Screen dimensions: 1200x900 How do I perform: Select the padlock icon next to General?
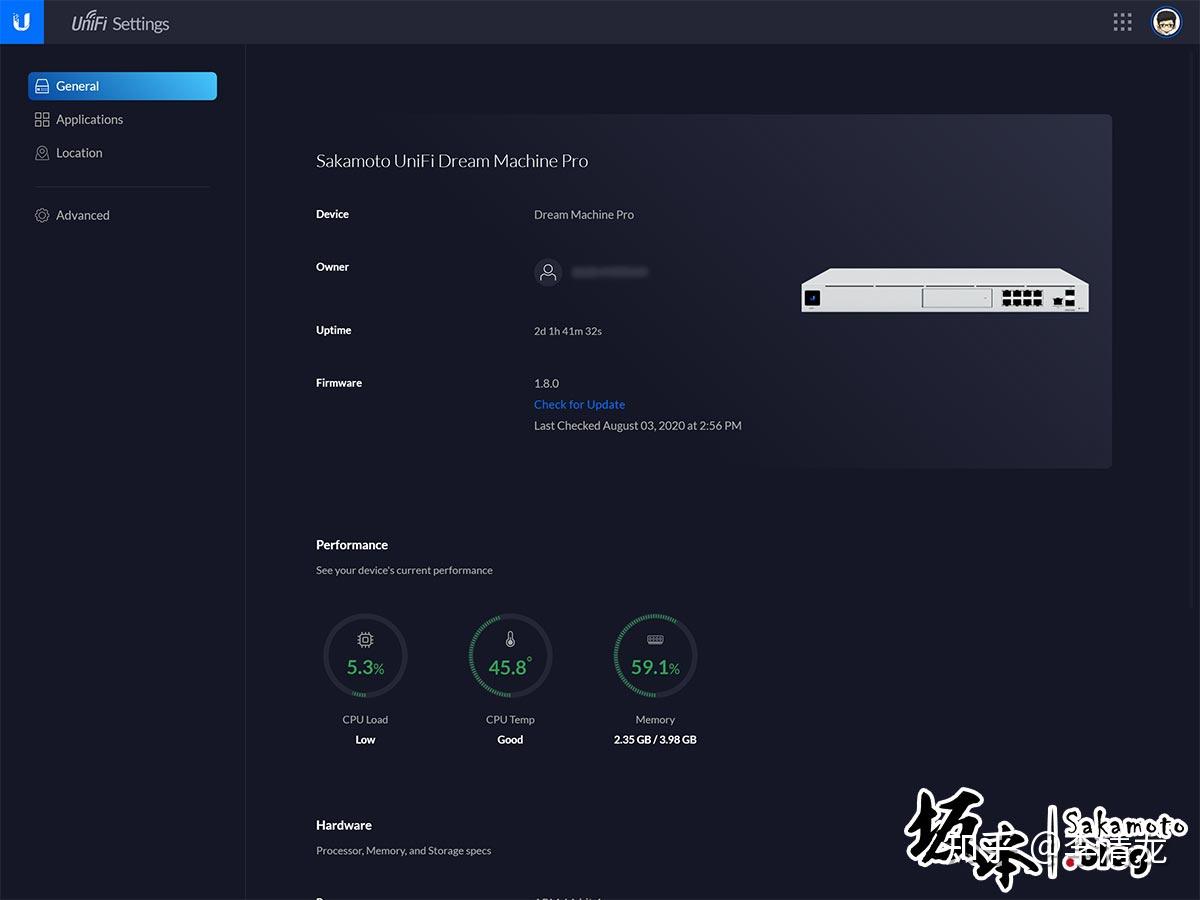coord(42,86)
